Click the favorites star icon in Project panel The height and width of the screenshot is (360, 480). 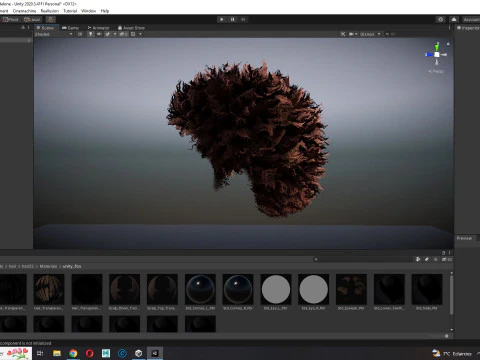[435, 259]
